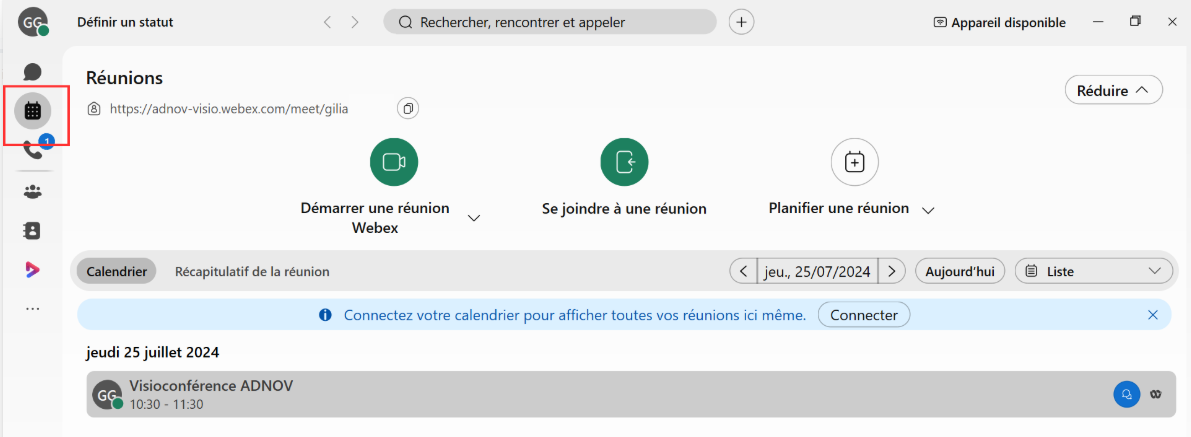This screenshot has height=437, width=1191.
Task: Click the green Démarrer une réunion icon
Action: [393, 162]
